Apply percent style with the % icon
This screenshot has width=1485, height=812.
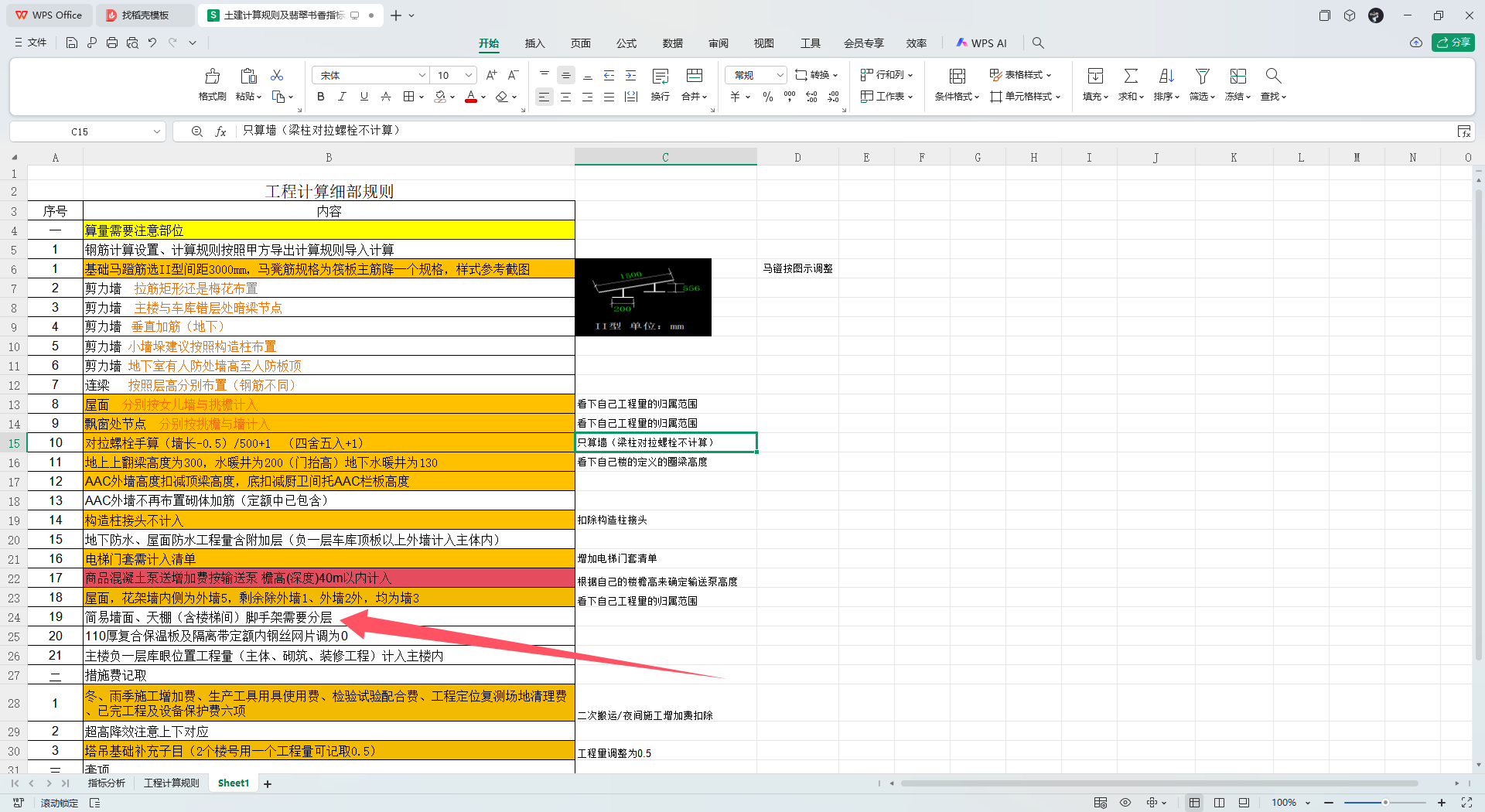click(x=767, y=97)
